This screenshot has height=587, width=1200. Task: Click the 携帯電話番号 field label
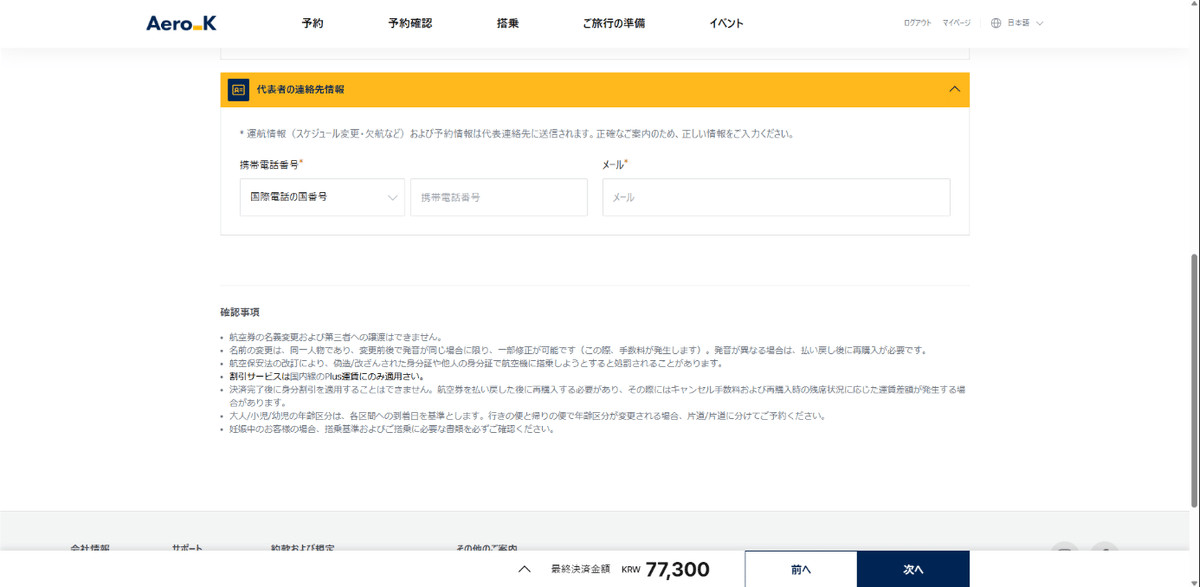click(271, 164)
